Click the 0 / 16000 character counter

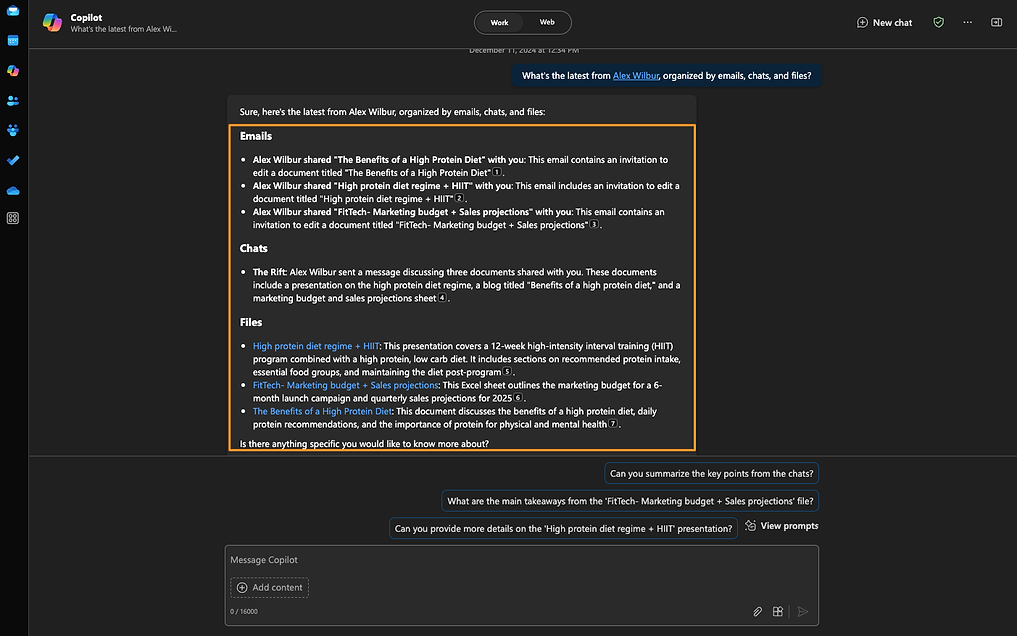tap(244, 611)
